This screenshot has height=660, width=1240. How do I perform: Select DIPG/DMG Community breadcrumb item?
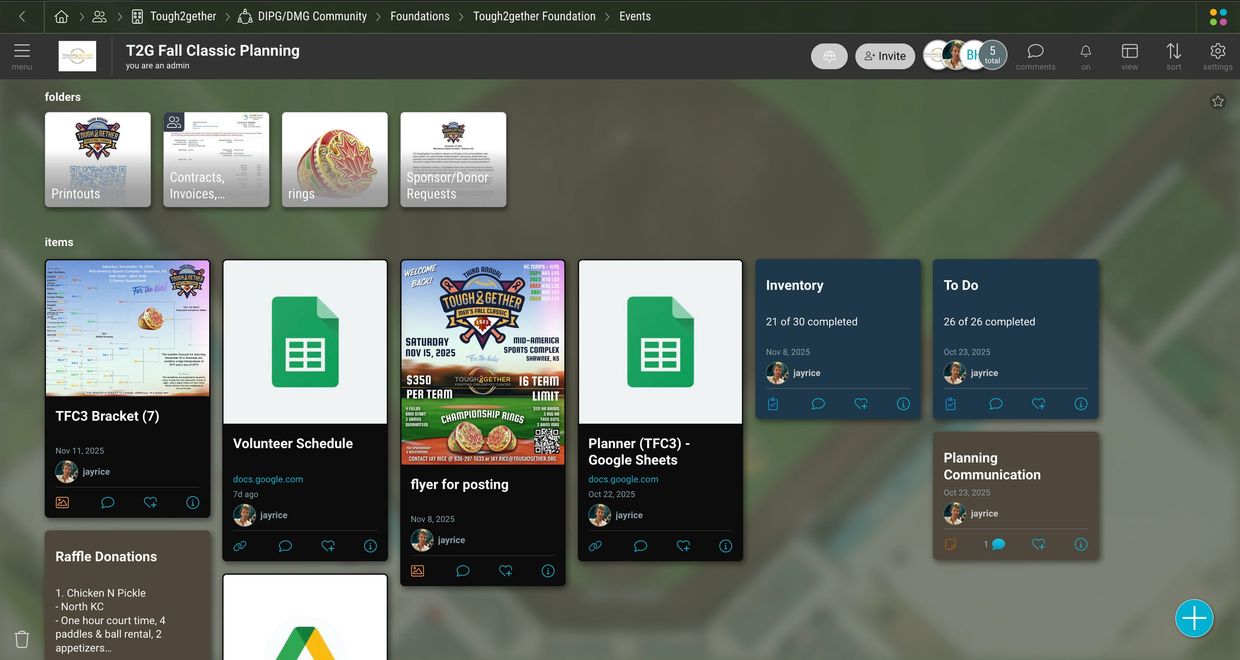pyautogui.click(x=311, y=16)
